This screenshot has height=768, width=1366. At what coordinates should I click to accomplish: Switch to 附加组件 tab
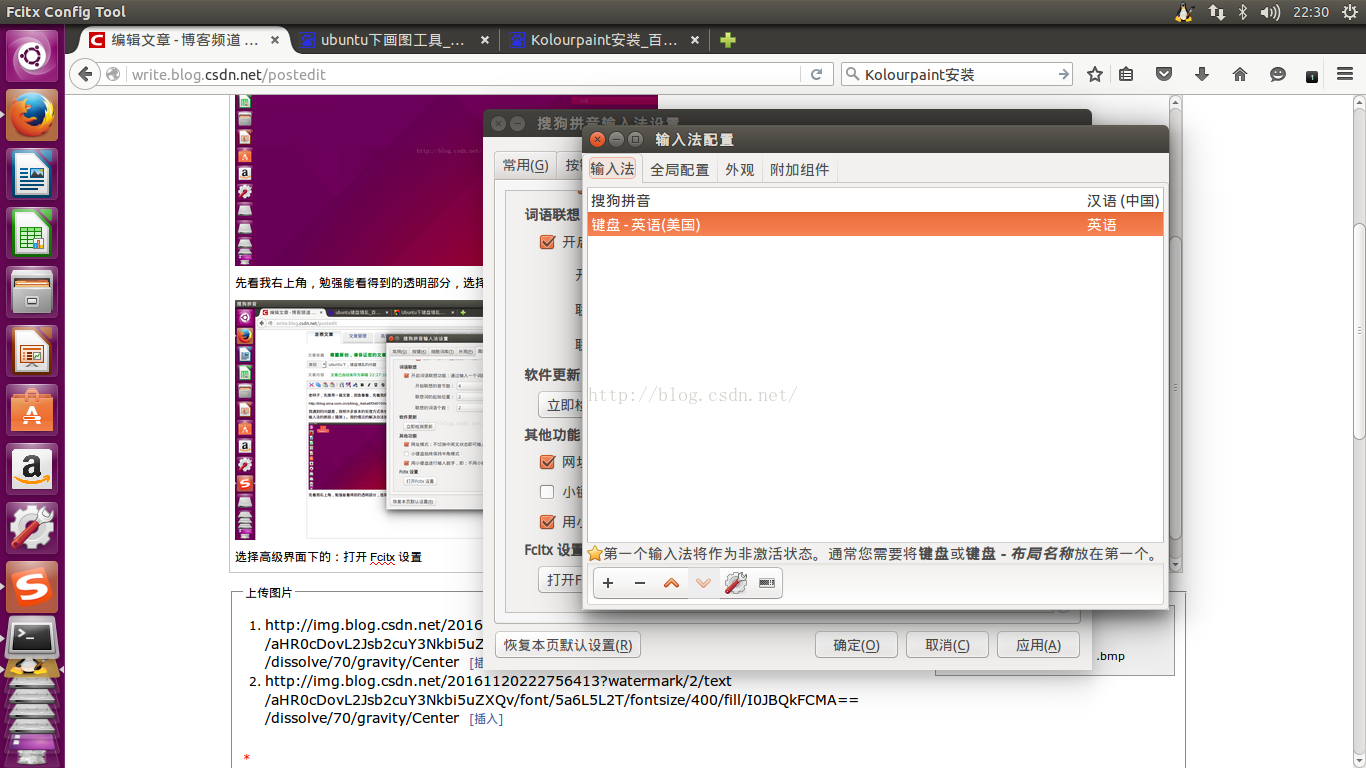799,169
